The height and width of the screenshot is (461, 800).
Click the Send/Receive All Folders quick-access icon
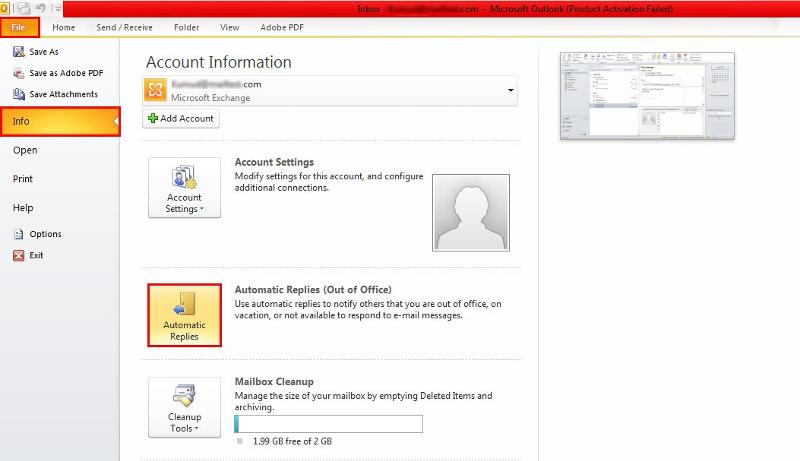coord(23,8)
